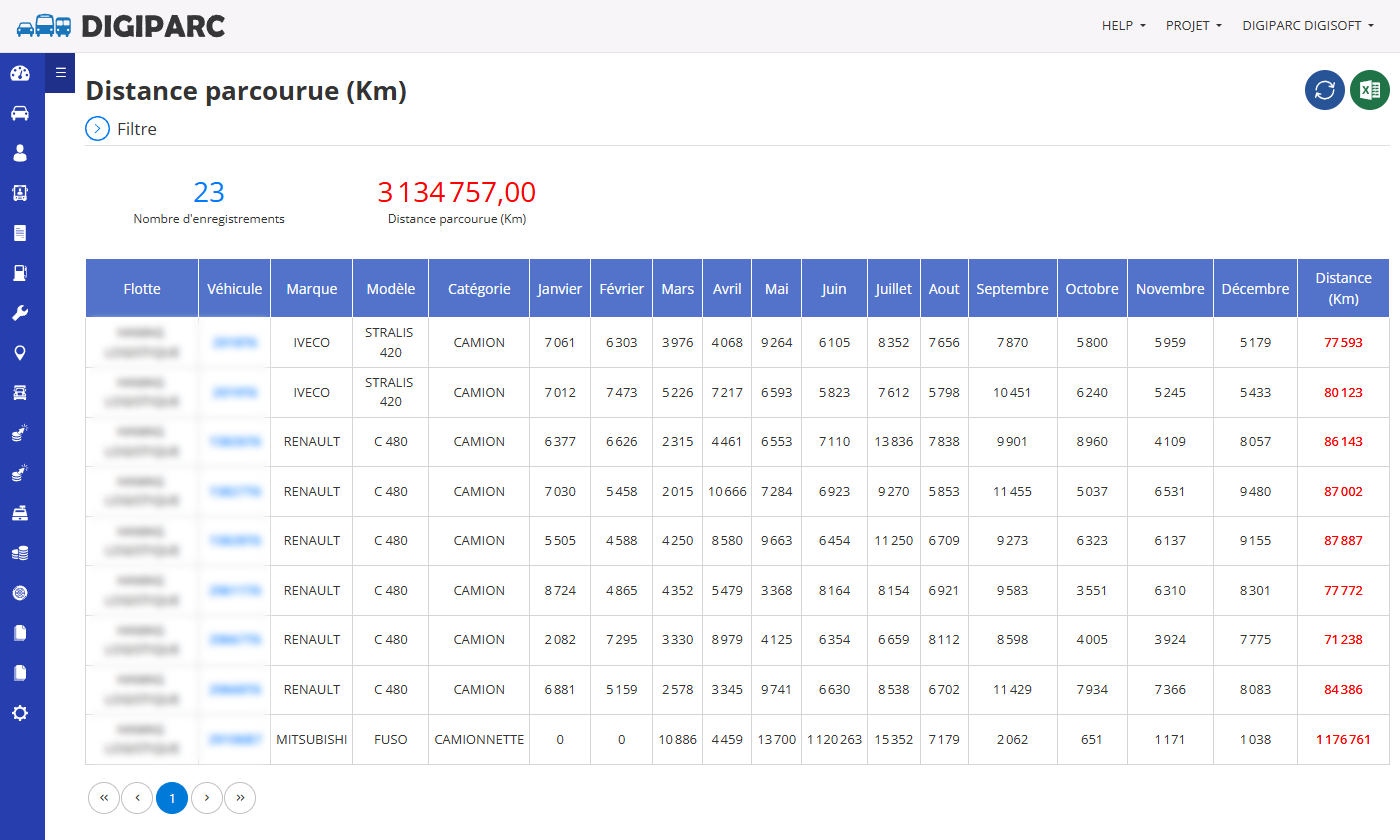This screenshot has width=1400, height=840.
Task: Click the truck front sidebar icon
Action: pos(20,392)
